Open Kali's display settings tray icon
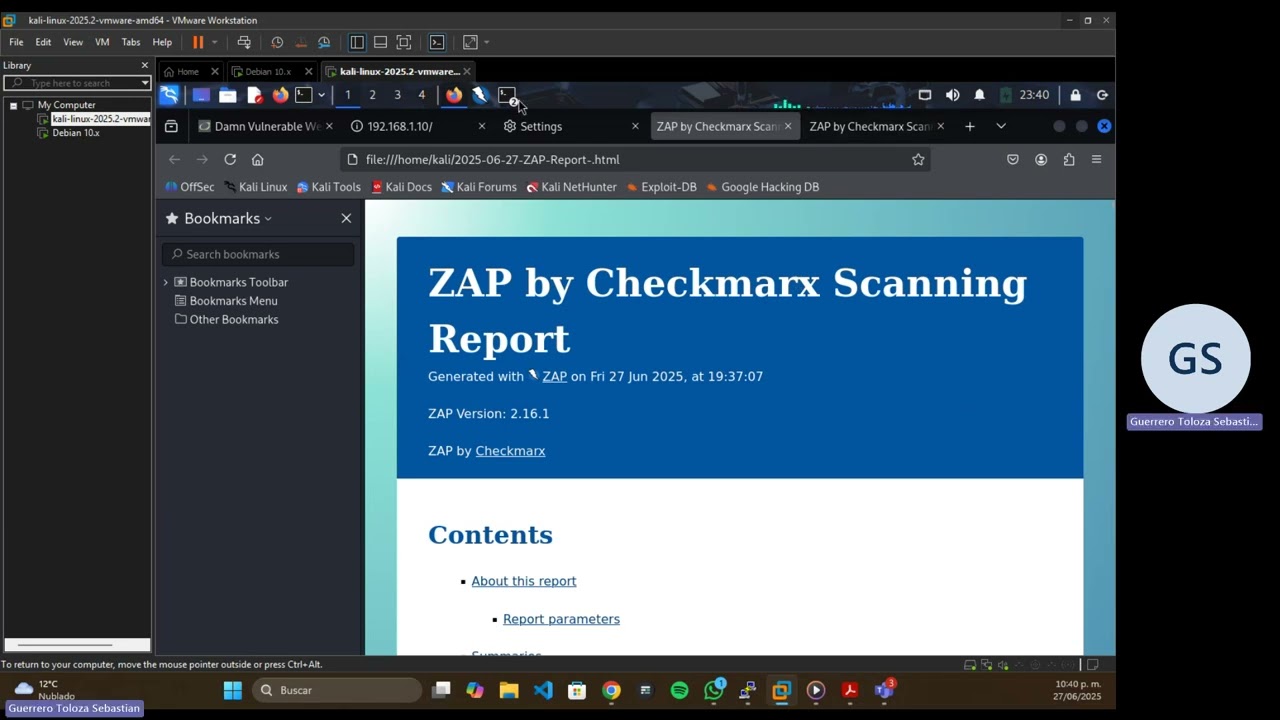This screenshot has height=720, width=1280. point(925,95)
